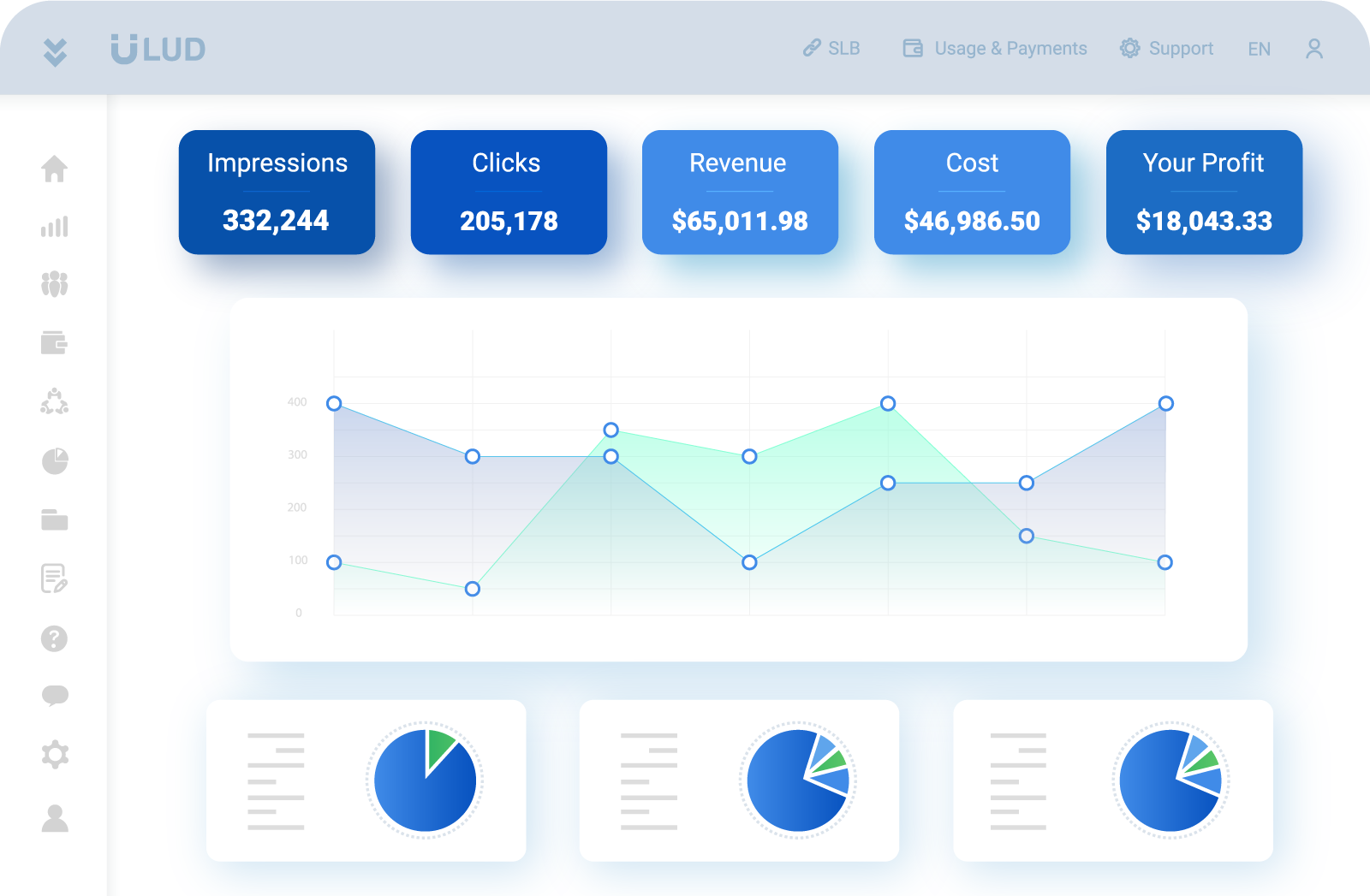Click the 332,244 impressions value

(x=276, y=221)
